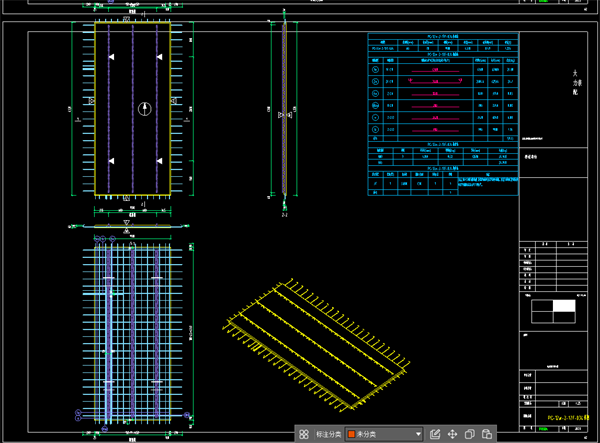Click the lower-right white triangle lifting marker
600x443 pixels.
159,161
